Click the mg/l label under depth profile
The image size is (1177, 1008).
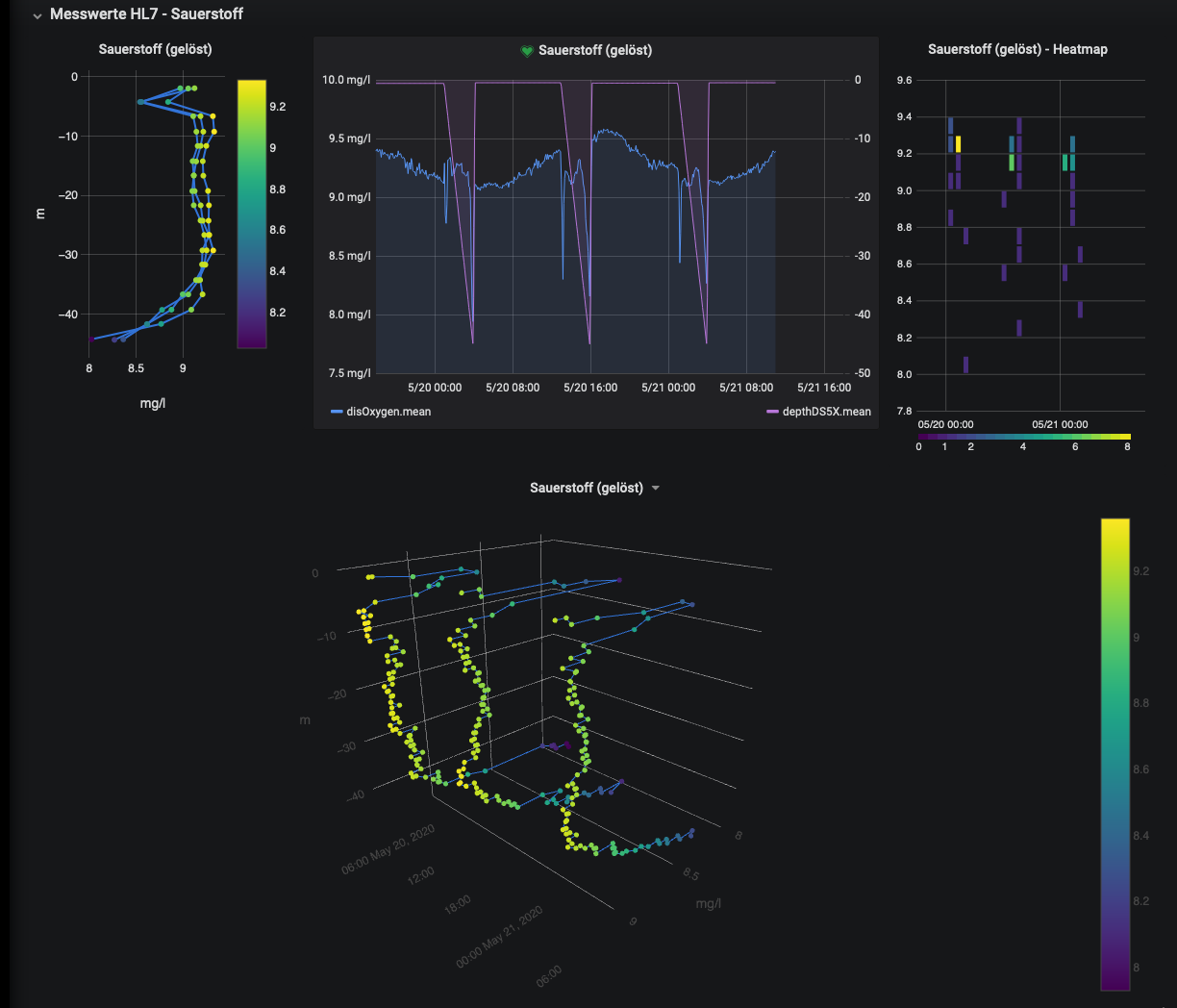[x=153, y=404]
